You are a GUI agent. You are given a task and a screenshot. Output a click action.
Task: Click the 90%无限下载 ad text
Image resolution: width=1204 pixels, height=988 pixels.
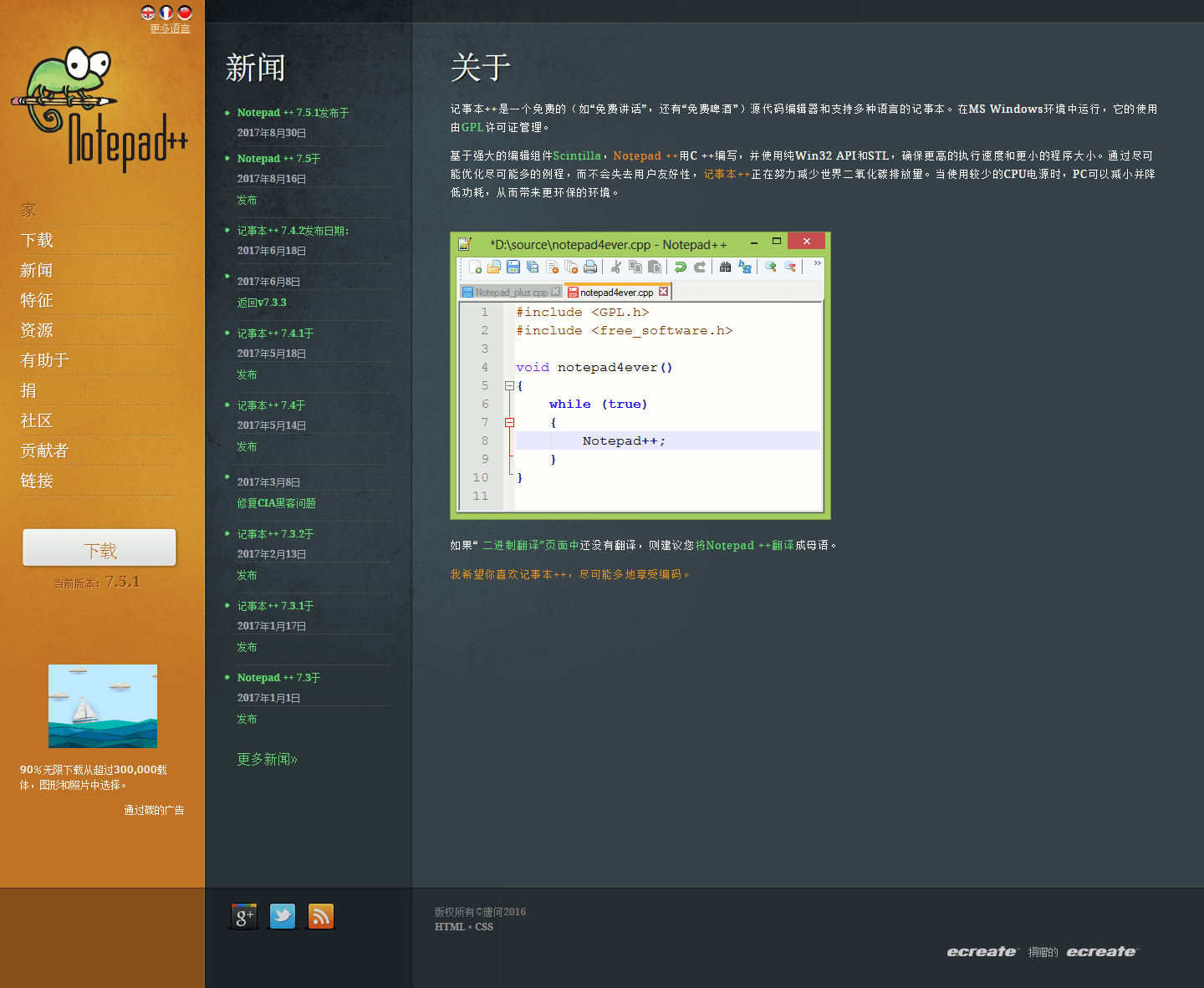point(94,777)
